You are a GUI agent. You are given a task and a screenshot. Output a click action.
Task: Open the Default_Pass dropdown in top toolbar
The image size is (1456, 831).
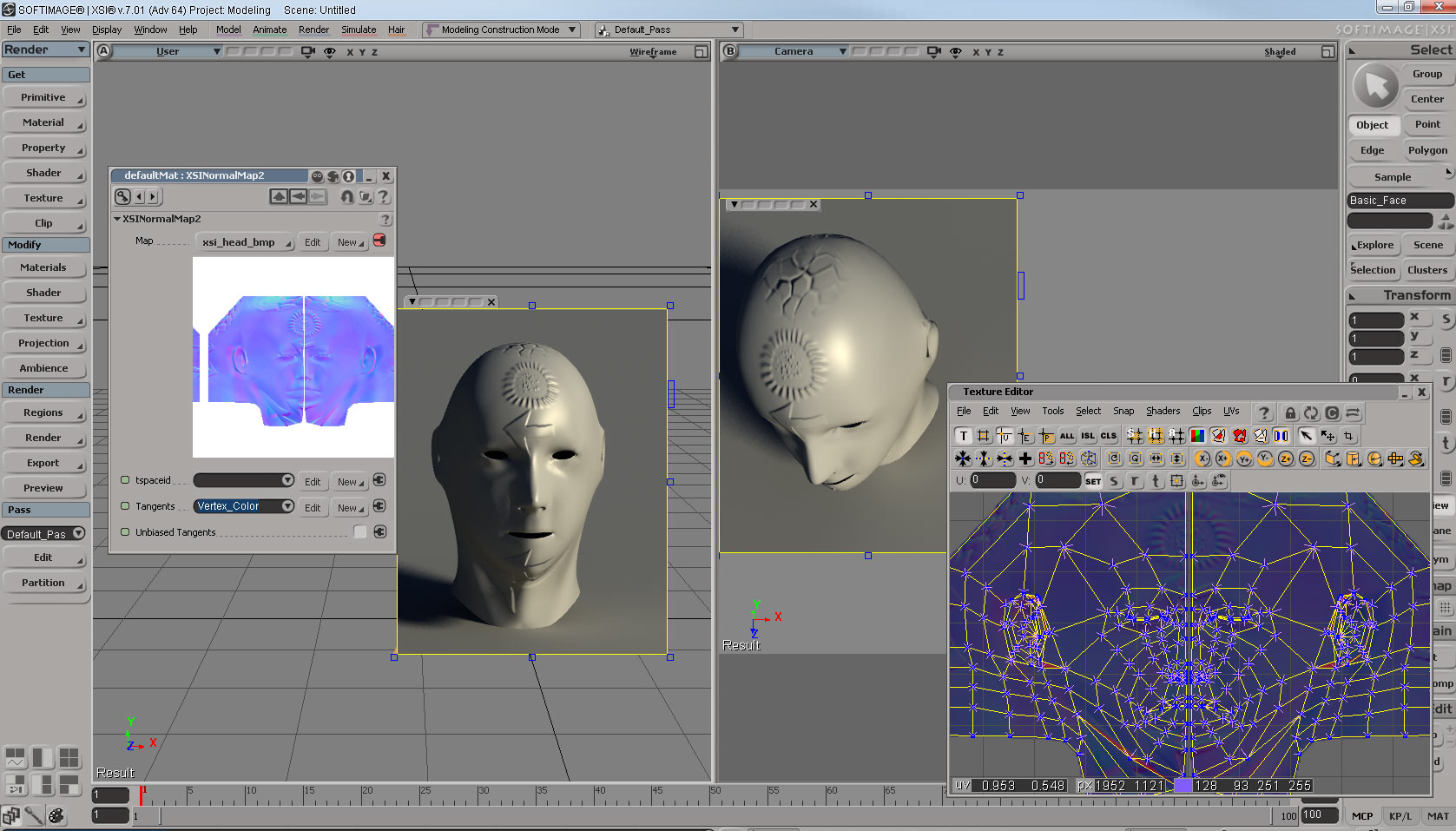pos(668,30)
